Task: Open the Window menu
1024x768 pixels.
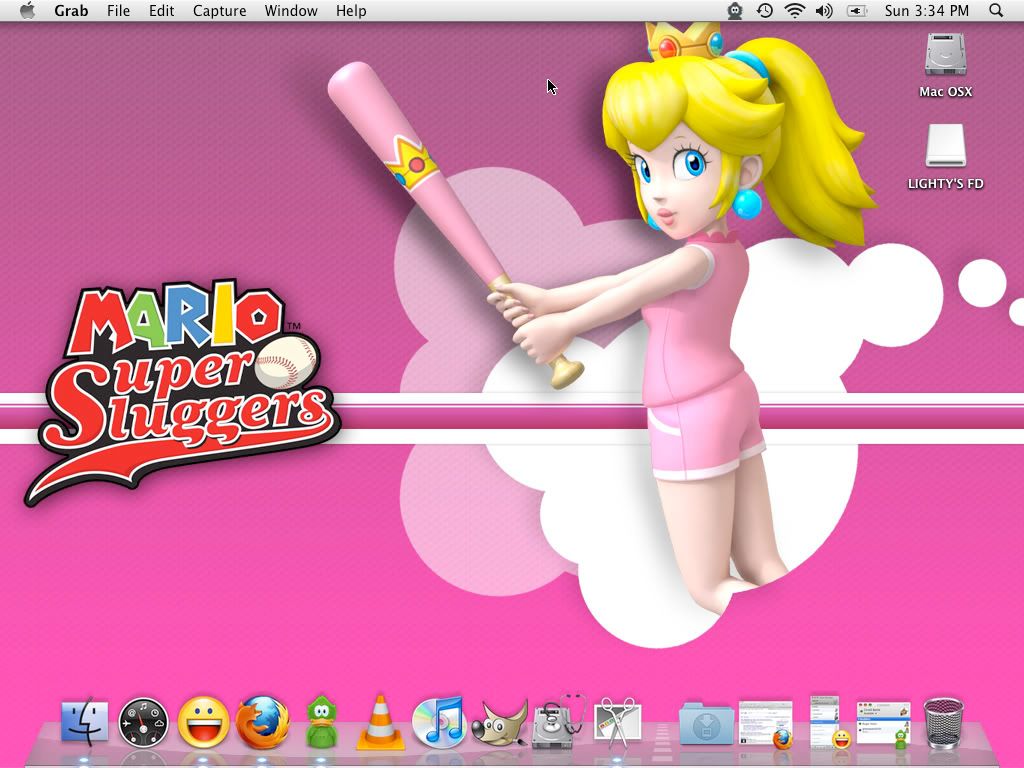Action: 291,10
